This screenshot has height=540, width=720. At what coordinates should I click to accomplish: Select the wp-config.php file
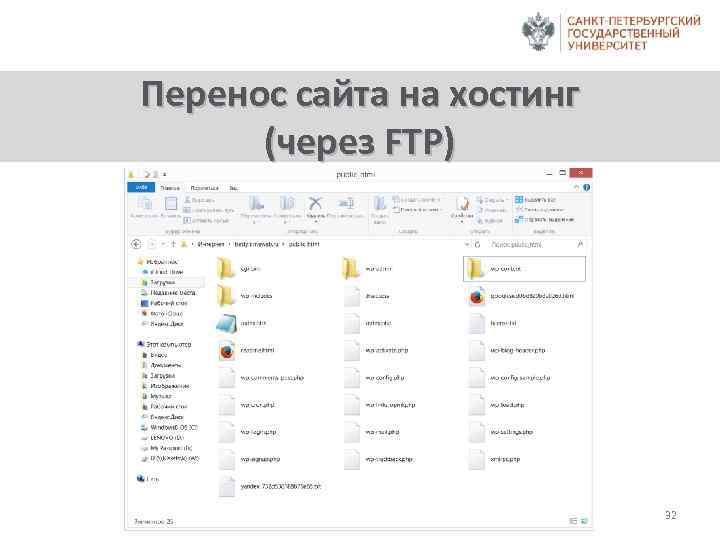[375, 378]
